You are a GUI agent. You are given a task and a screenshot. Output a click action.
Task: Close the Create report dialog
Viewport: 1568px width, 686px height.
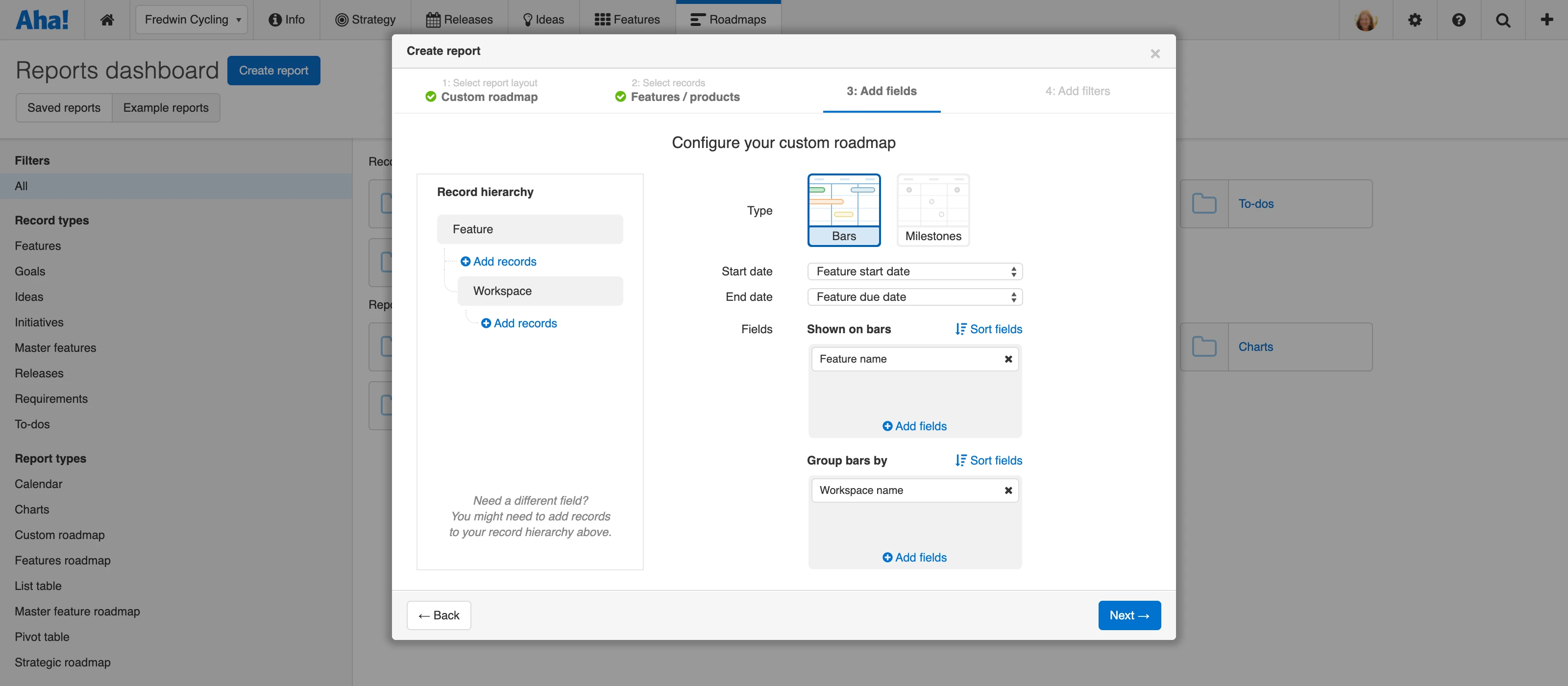click(1155, 53)
